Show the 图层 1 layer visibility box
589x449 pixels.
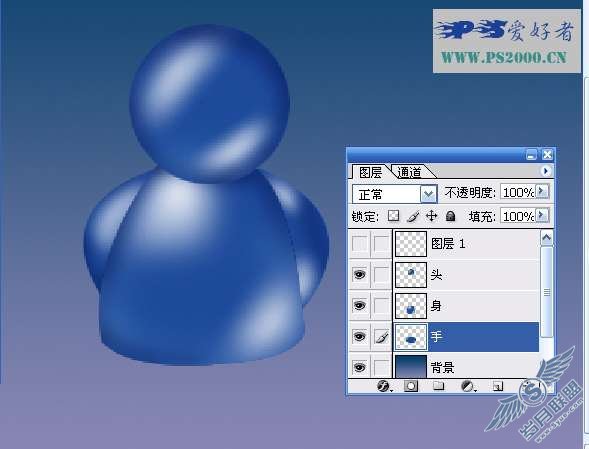(x=359, y=244)
